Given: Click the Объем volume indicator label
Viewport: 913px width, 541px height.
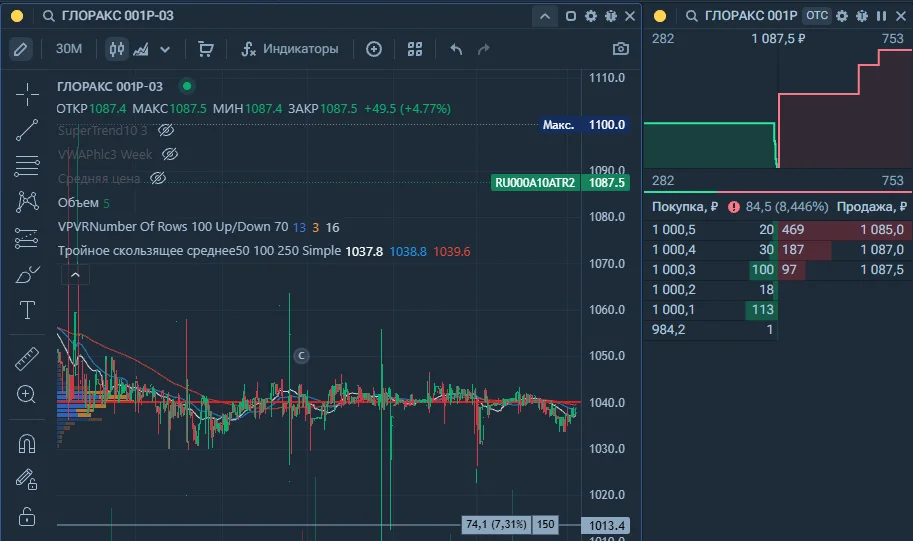Looking at the screenshot, I should (78, 203).
